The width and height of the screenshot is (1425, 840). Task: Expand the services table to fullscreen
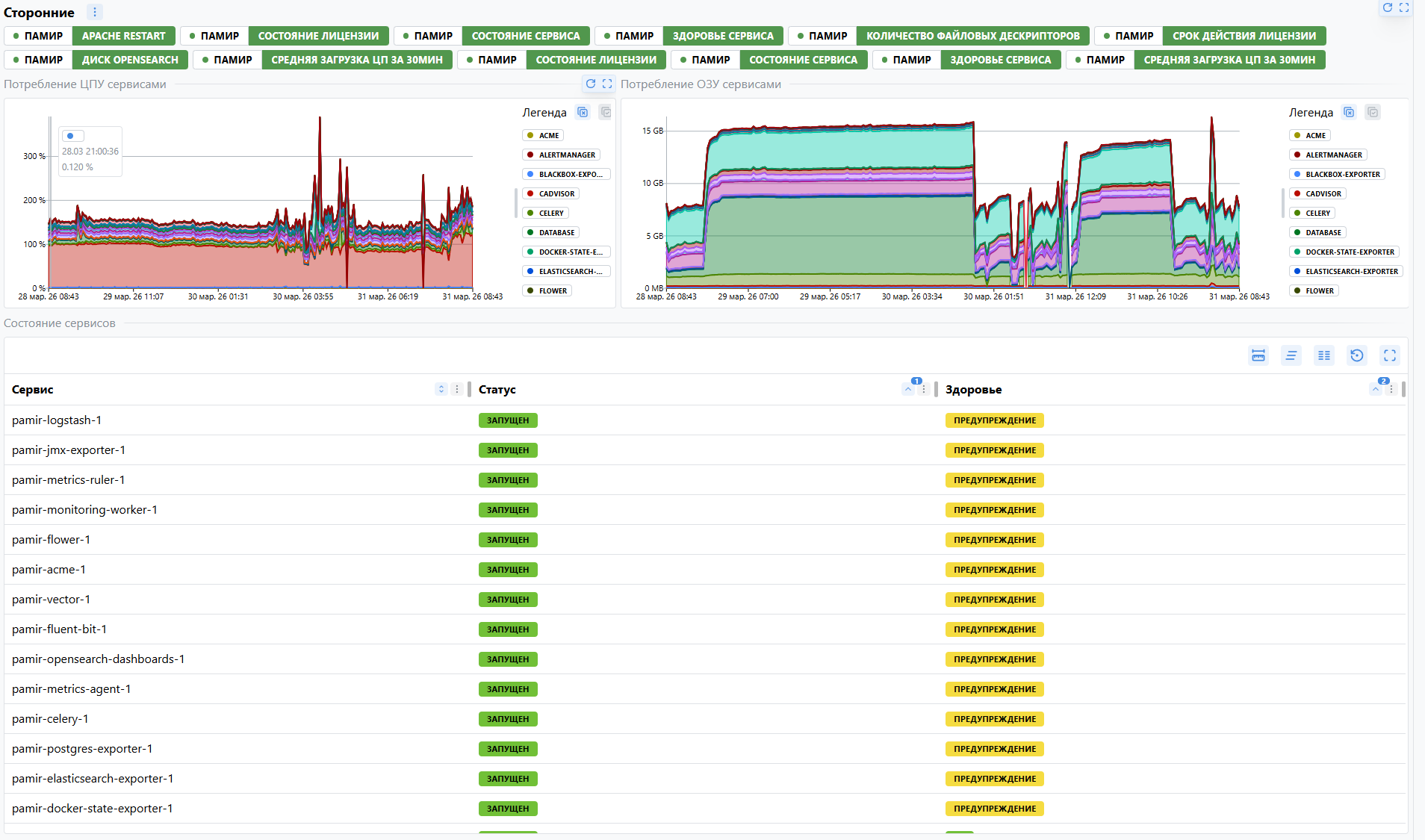[x=1389, y=355]
